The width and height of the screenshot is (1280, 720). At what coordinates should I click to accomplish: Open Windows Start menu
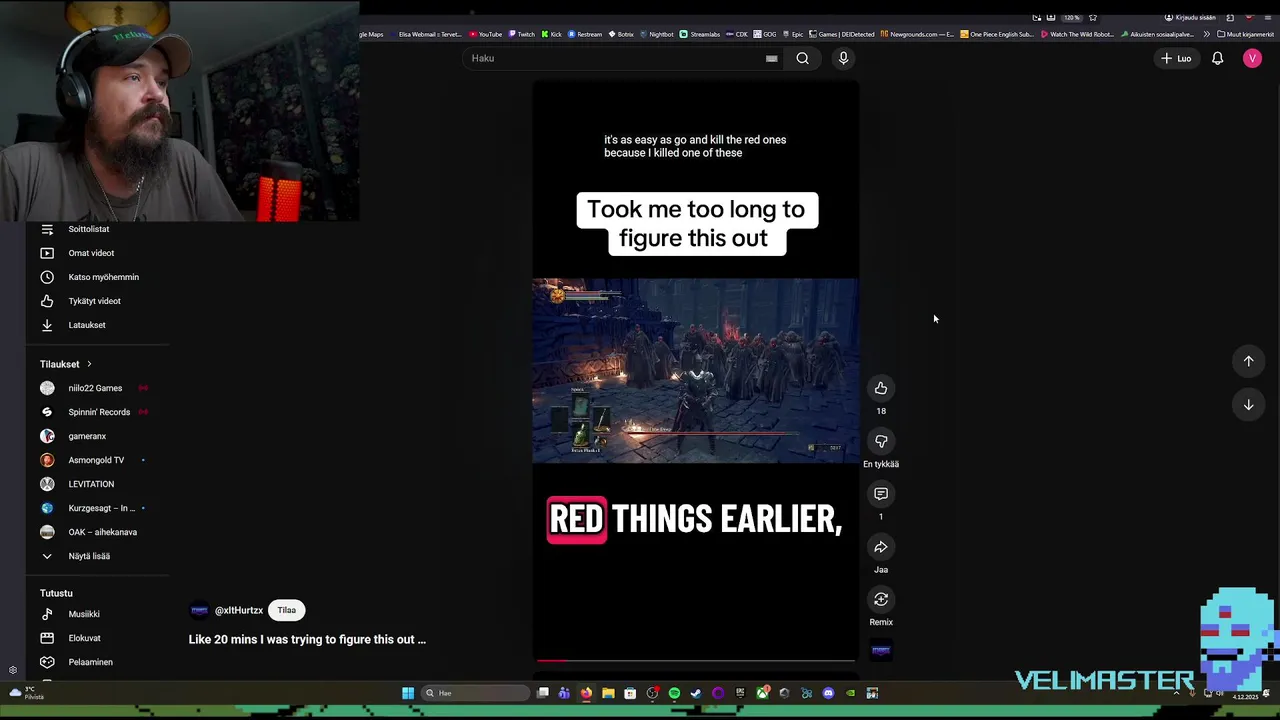click(x=408, y=693)
